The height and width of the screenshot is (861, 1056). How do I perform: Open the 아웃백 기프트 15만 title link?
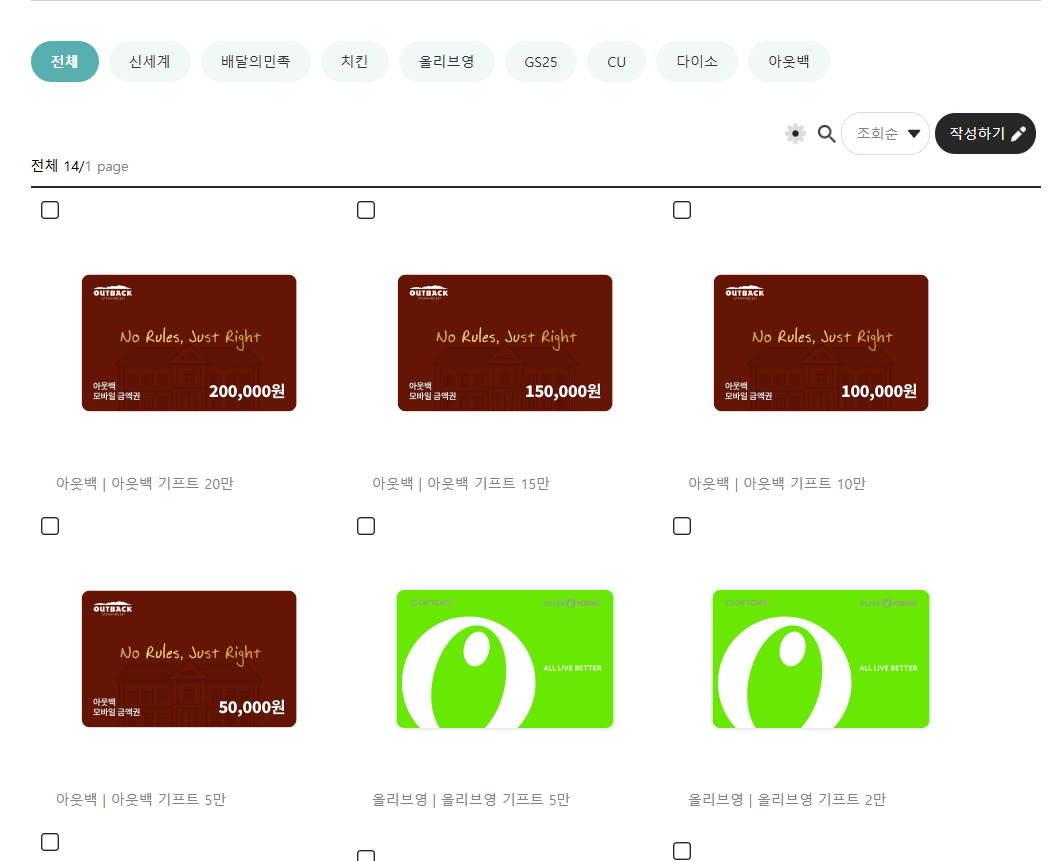[x=461, y=484]
